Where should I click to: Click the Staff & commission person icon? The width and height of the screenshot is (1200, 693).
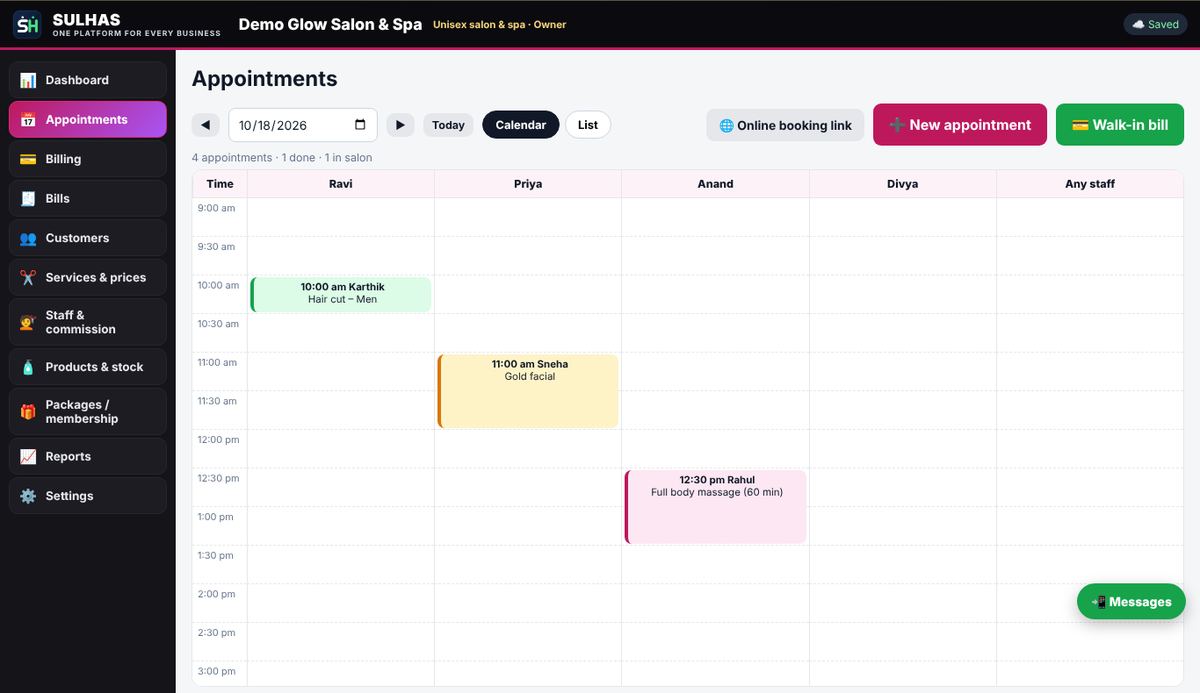[28, 322]
